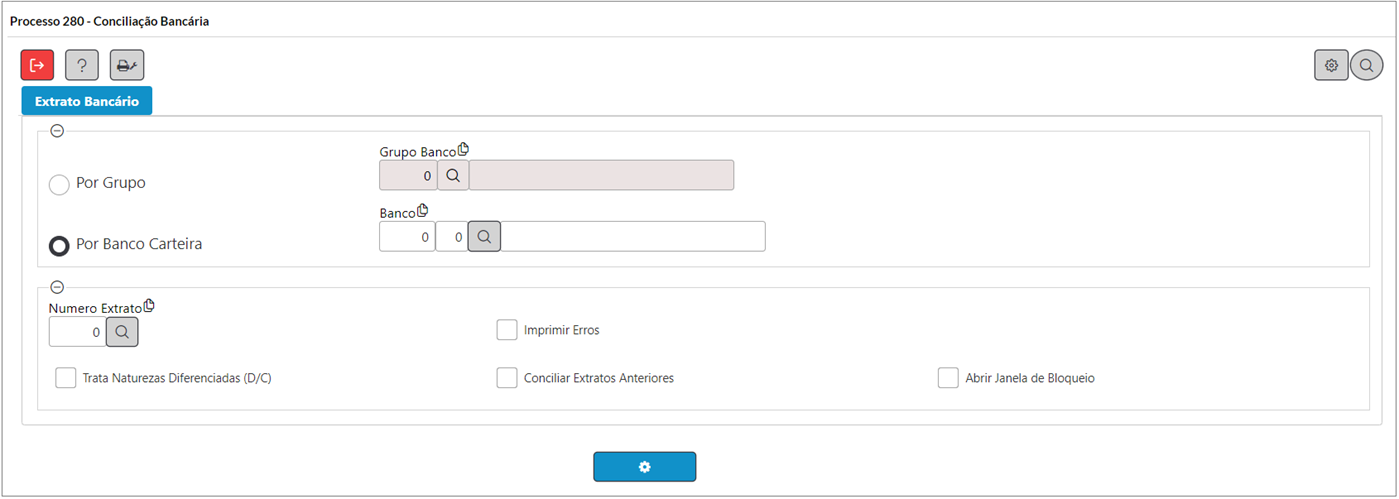The height and width of the screenshot is (499, 1399).
Task: Collapse the bank selection section
Action: pos(57,130)
